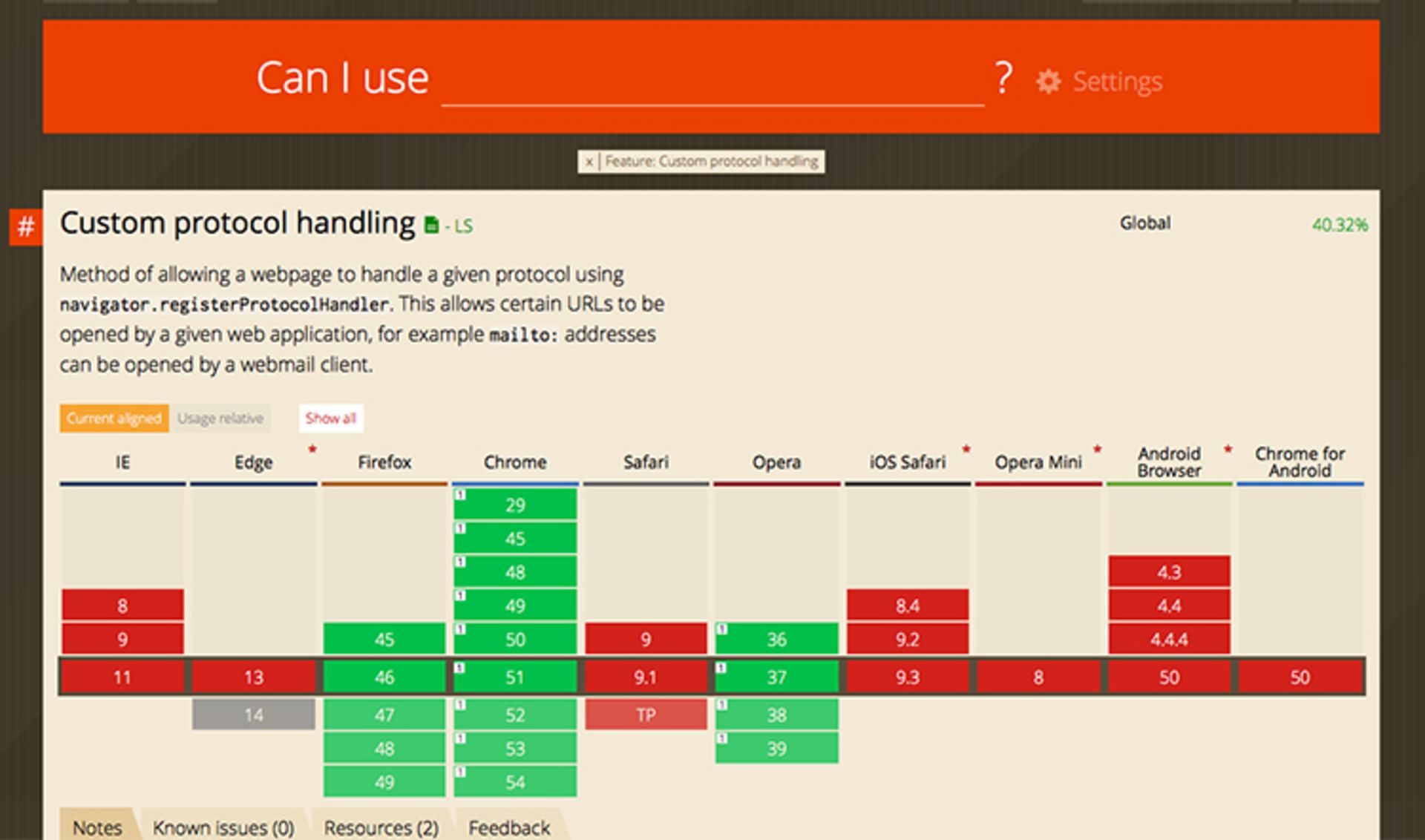The image size is (1425, 840).
Task: Click the Chrome 51 cell
Action: coord(515,677)
